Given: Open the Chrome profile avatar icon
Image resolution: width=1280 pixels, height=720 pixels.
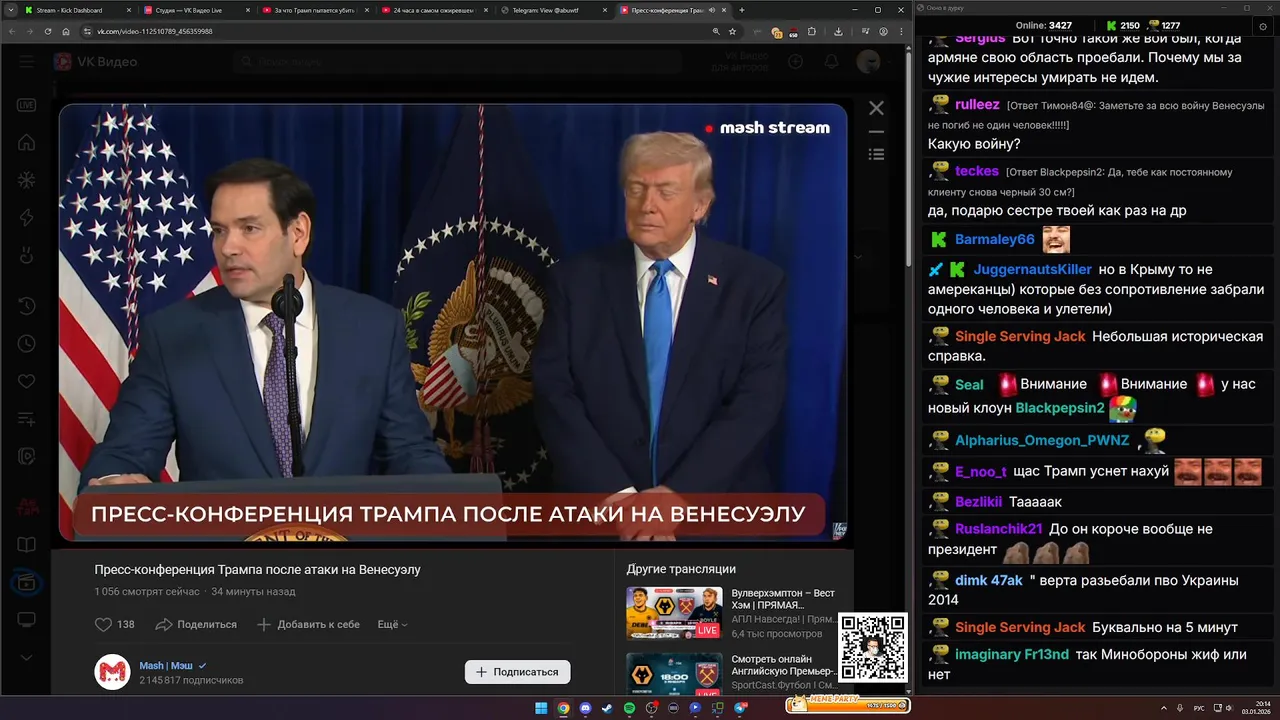Looking at the screenshot, I should [883, 31].
